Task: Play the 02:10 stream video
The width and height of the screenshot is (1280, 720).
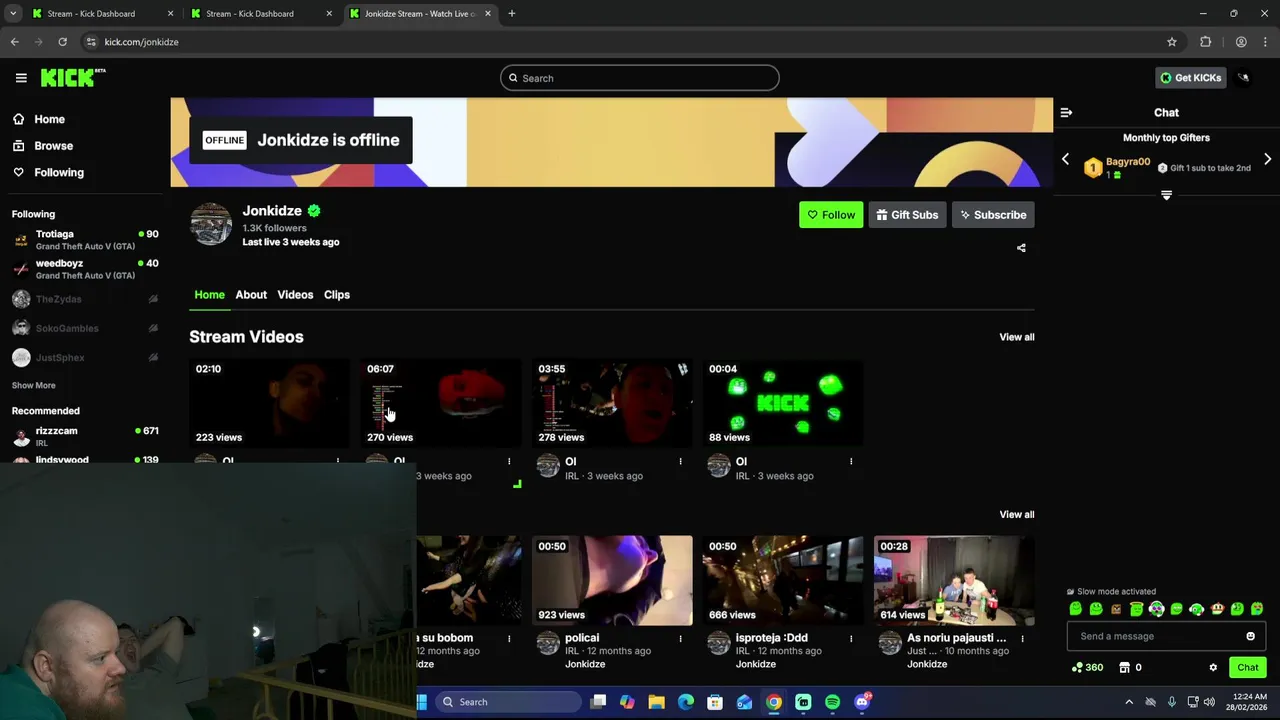Action: click(x=269, y=403)
